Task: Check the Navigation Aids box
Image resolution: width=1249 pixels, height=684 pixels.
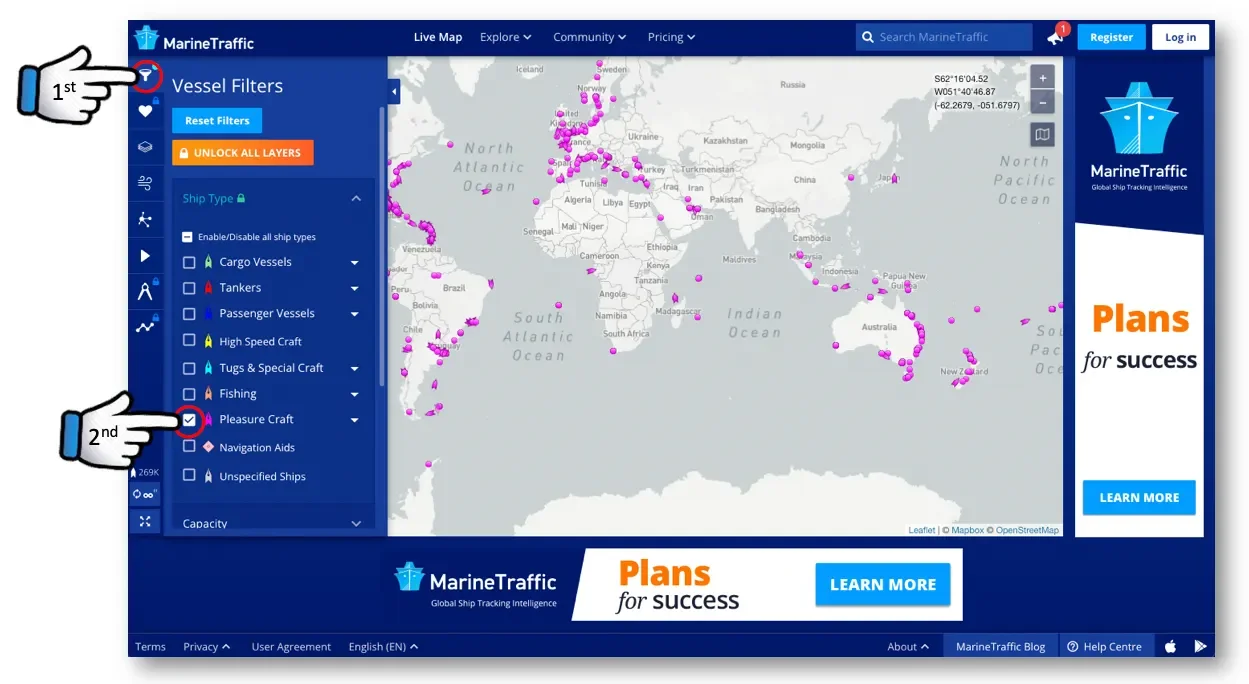Action: point(189,447)
